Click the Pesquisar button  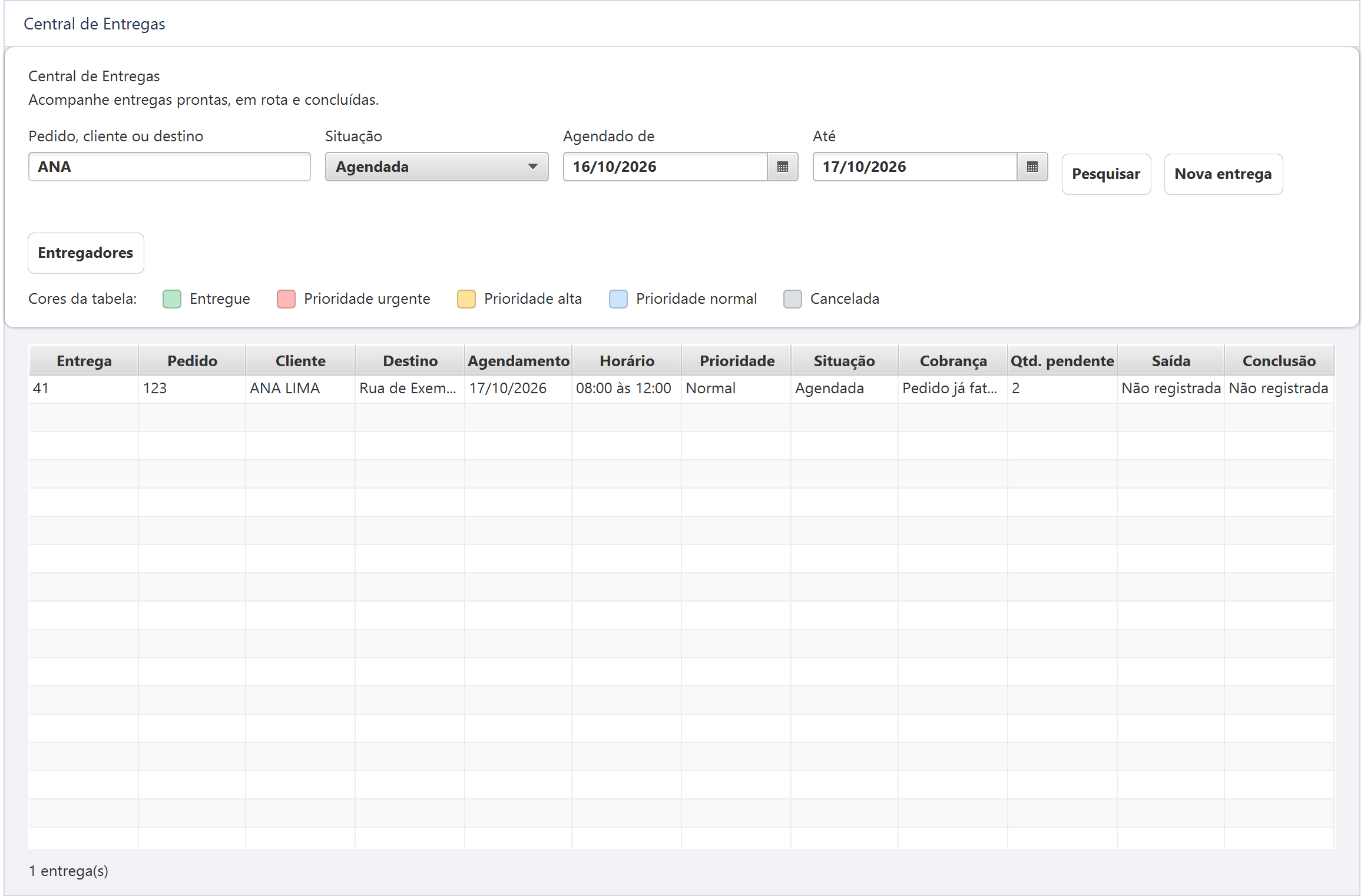coord(1106,174)
